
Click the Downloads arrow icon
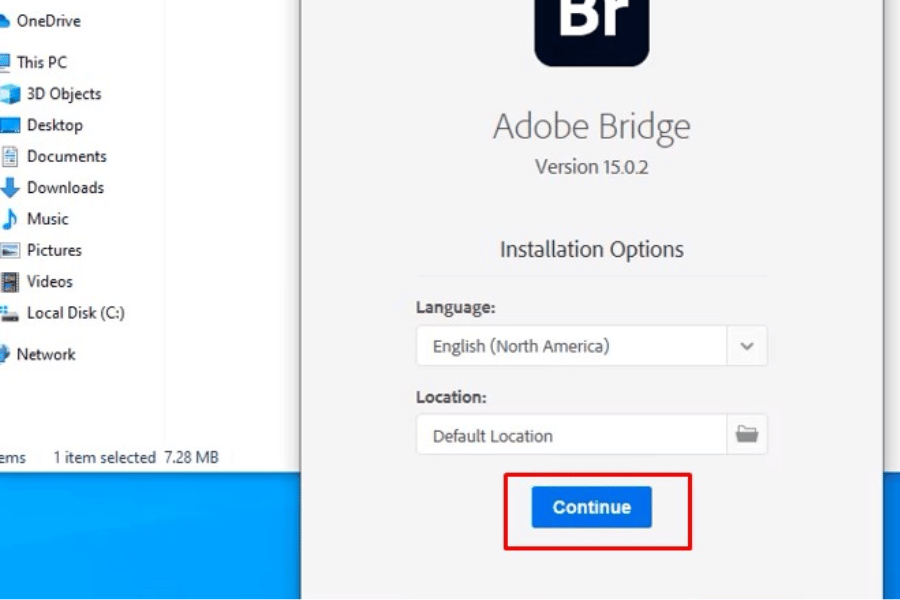pyautogui.click(x=10, y=188)
